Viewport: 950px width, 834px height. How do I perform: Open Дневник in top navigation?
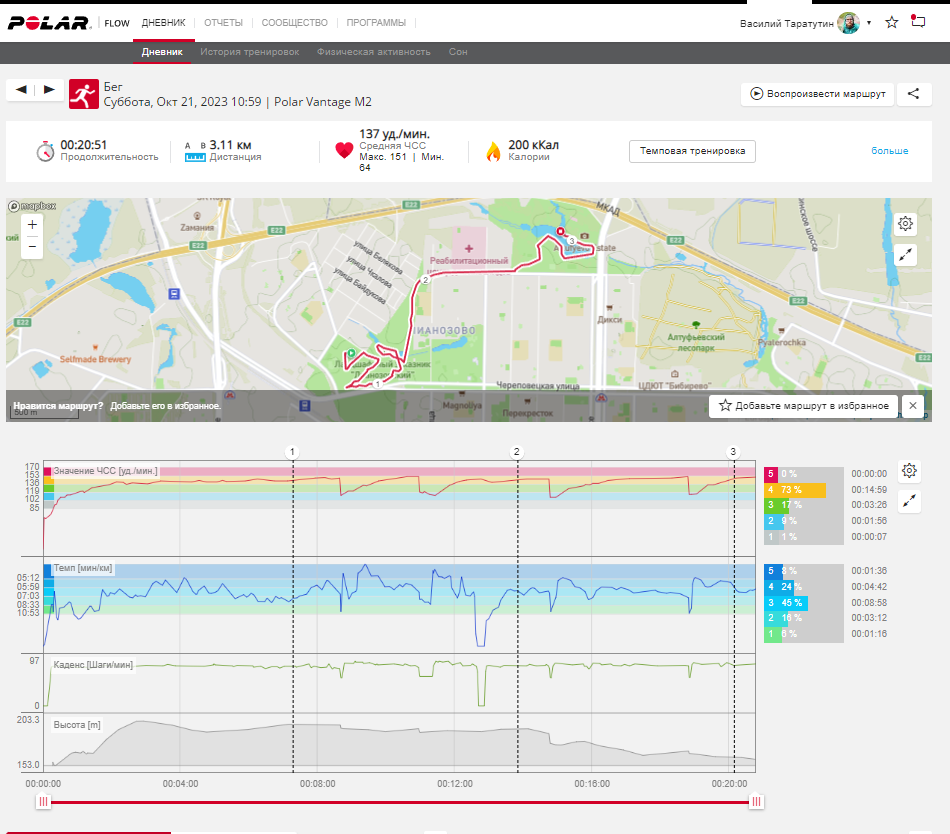click(x=164, y=23)
